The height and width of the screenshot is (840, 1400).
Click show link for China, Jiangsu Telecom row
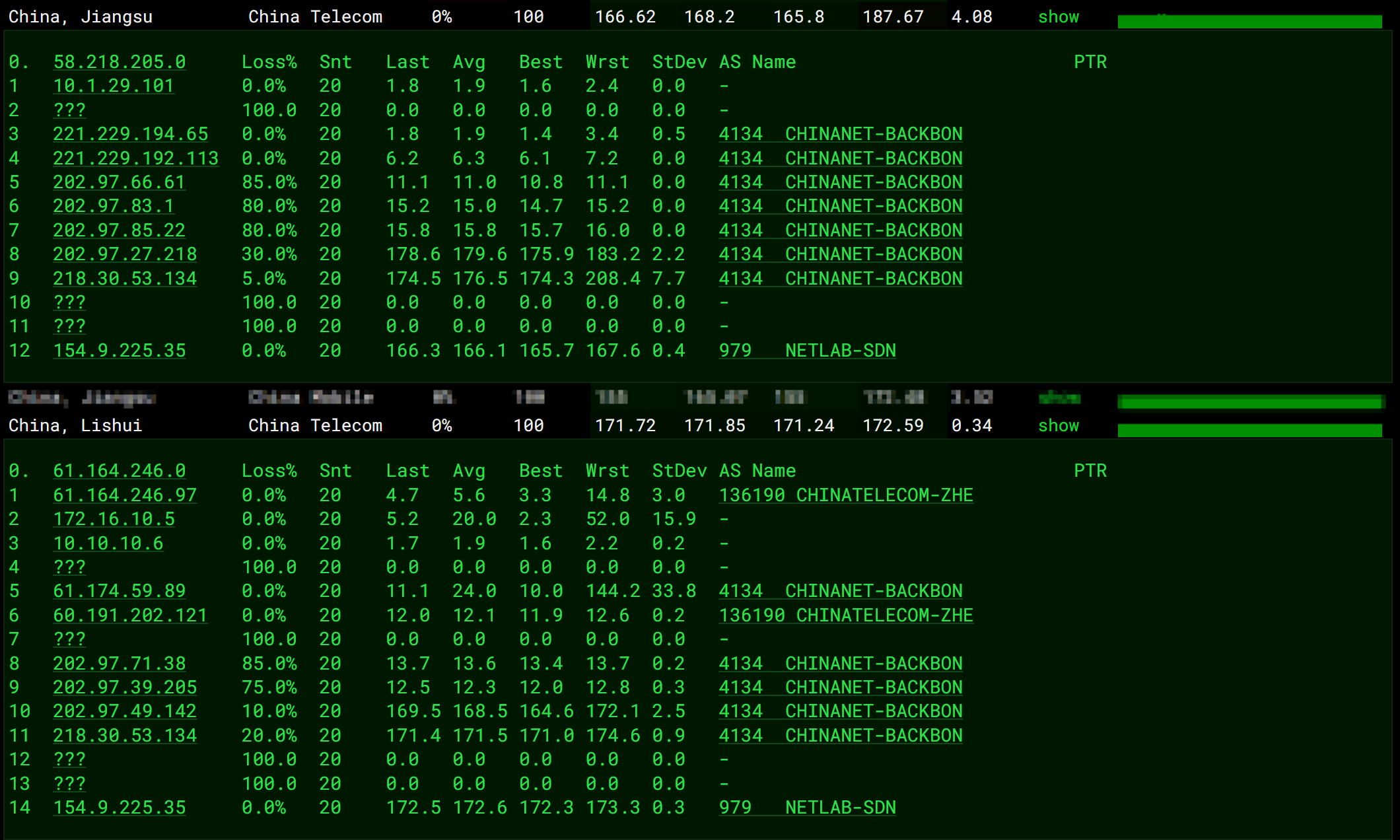1058,17
